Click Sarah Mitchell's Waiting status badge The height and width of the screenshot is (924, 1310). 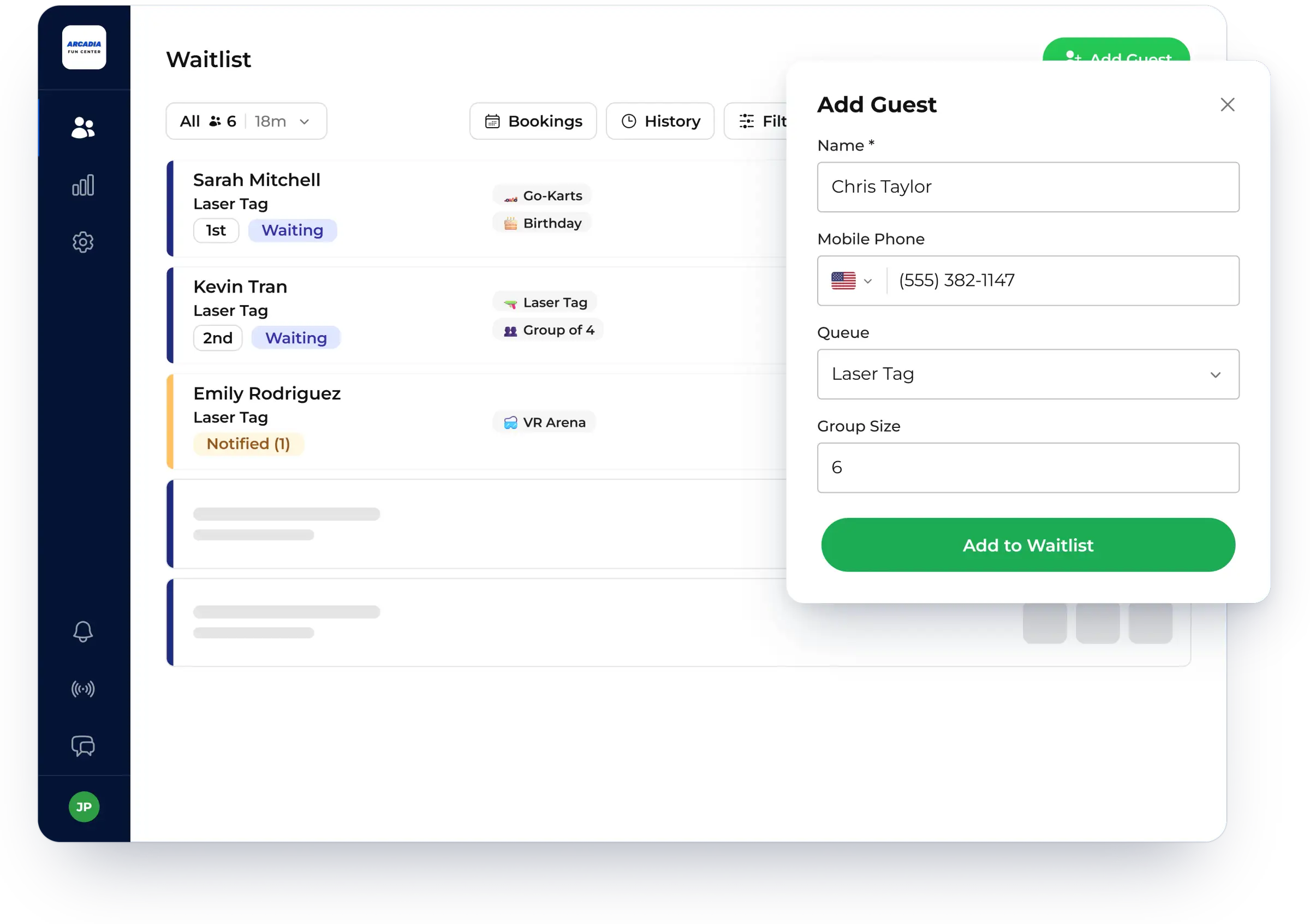(x=292, y=230)
